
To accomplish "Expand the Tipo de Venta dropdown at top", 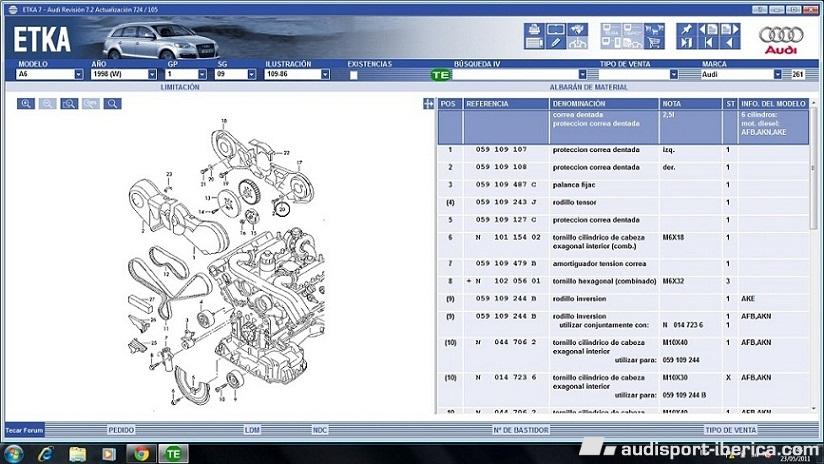I will point(673,74).
